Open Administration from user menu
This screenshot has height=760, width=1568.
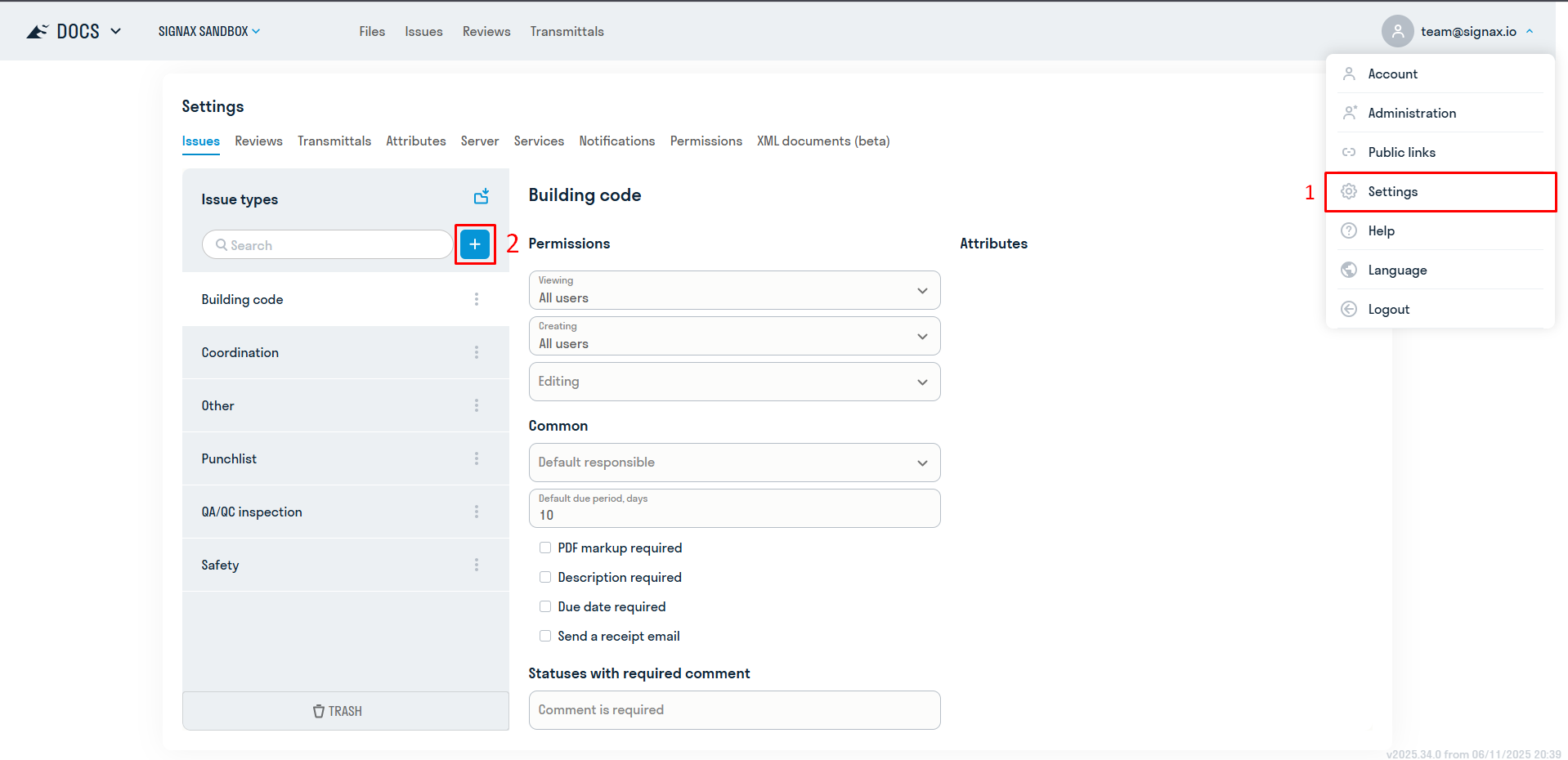pos(1440,113)
